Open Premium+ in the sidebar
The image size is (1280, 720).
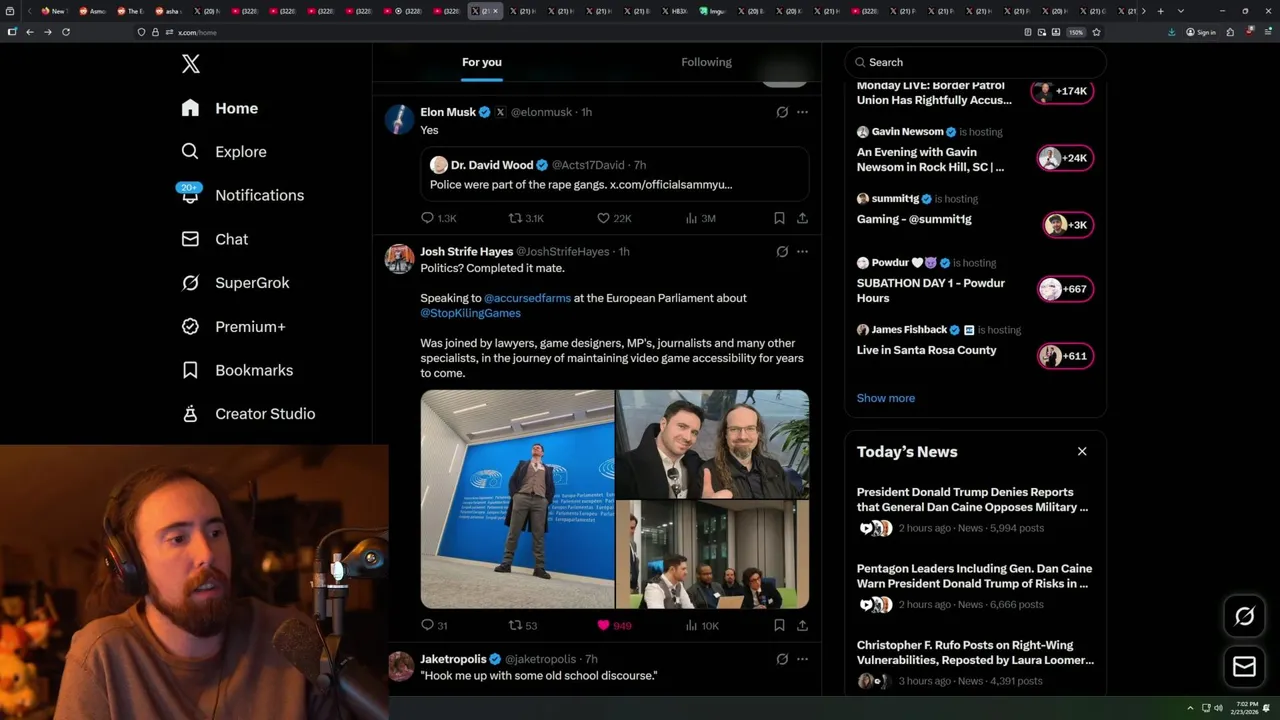point(234,327)
